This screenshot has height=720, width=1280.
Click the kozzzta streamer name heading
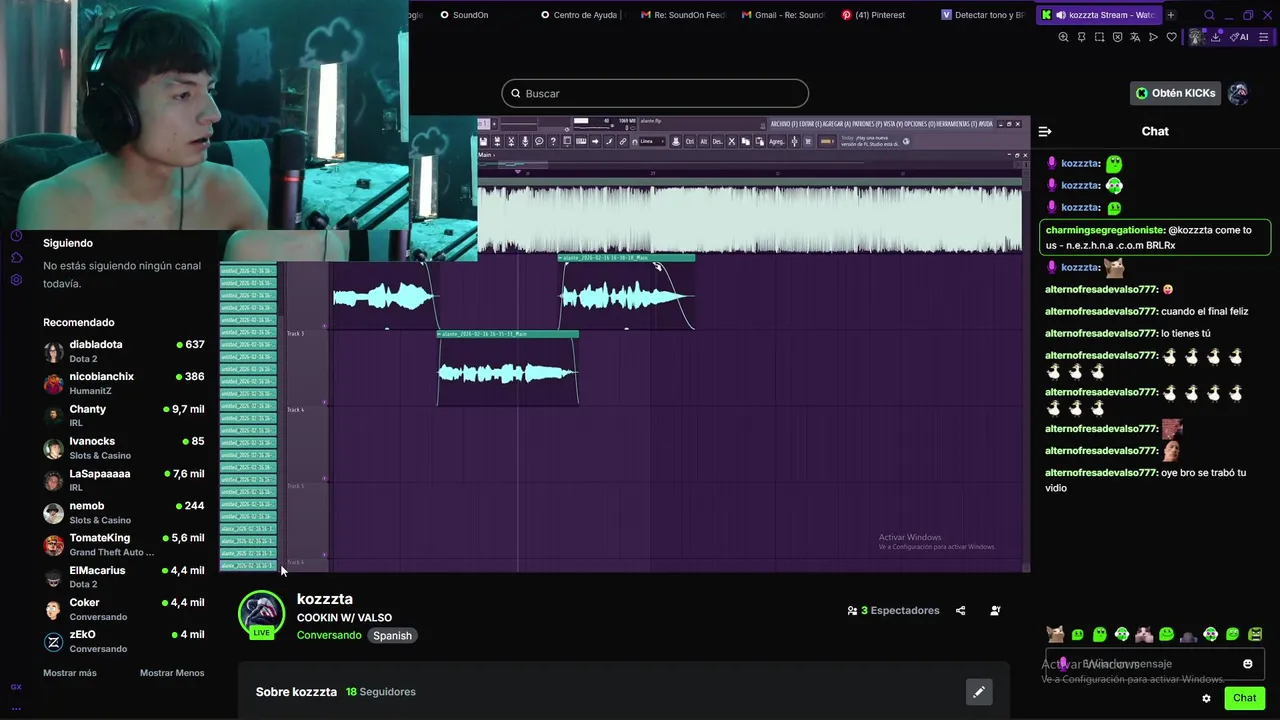click(325, 599)
